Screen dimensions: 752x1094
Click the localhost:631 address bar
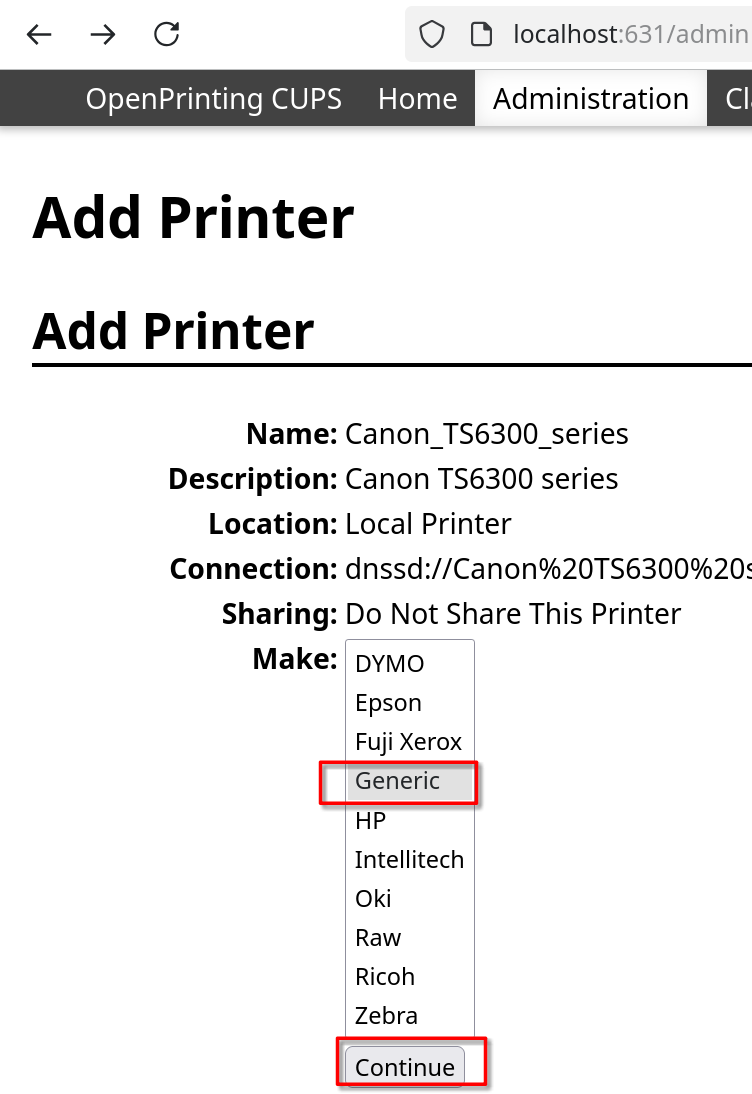click(630, 35)
